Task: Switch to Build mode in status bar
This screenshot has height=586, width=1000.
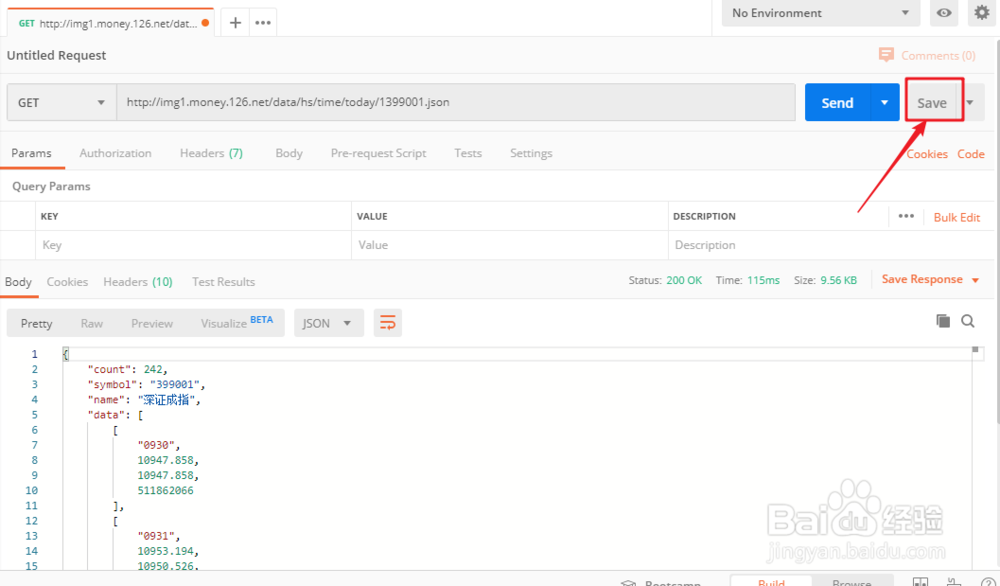Action: click(x=771, y=583)
